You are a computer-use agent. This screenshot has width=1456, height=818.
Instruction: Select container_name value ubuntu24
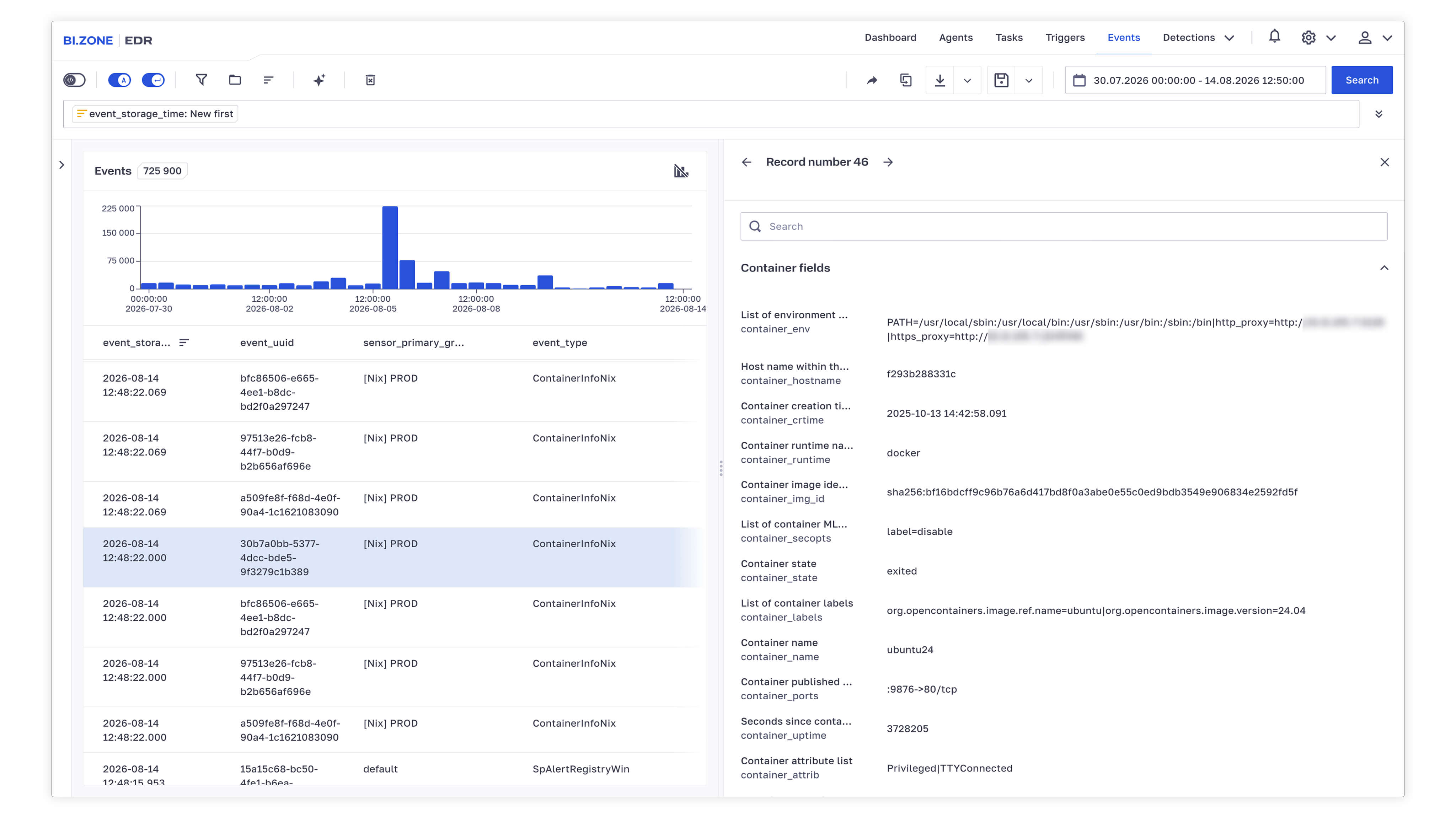(x=910, y=650)
